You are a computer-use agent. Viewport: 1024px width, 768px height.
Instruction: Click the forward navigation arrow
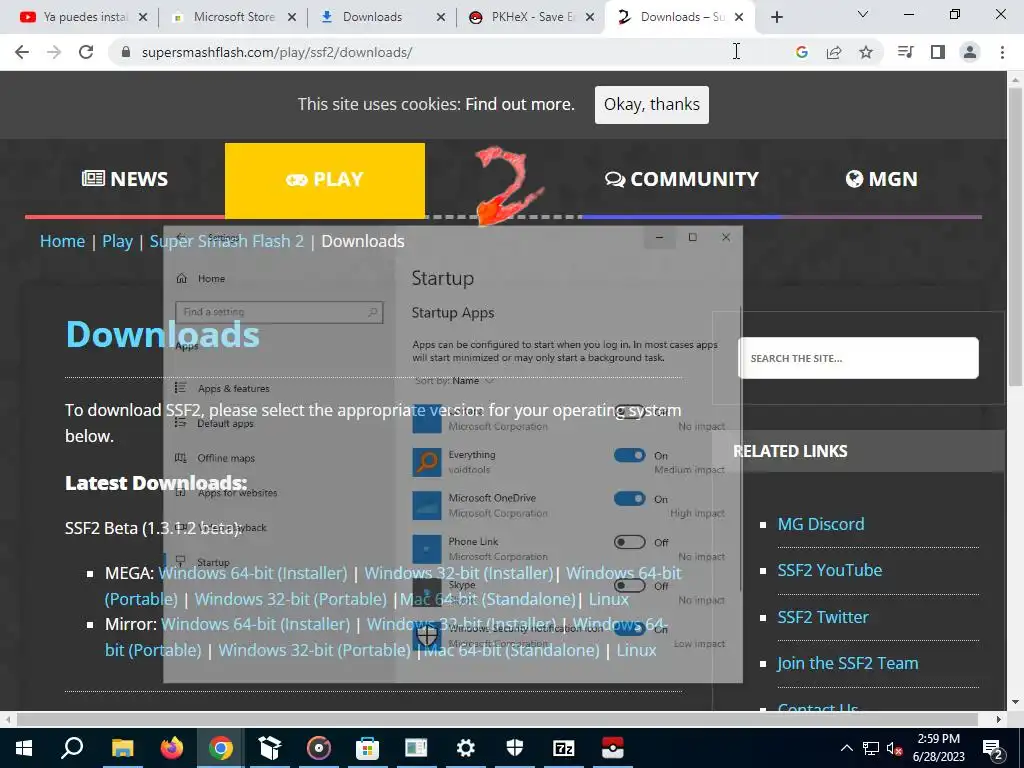click(x=54, y=52)
